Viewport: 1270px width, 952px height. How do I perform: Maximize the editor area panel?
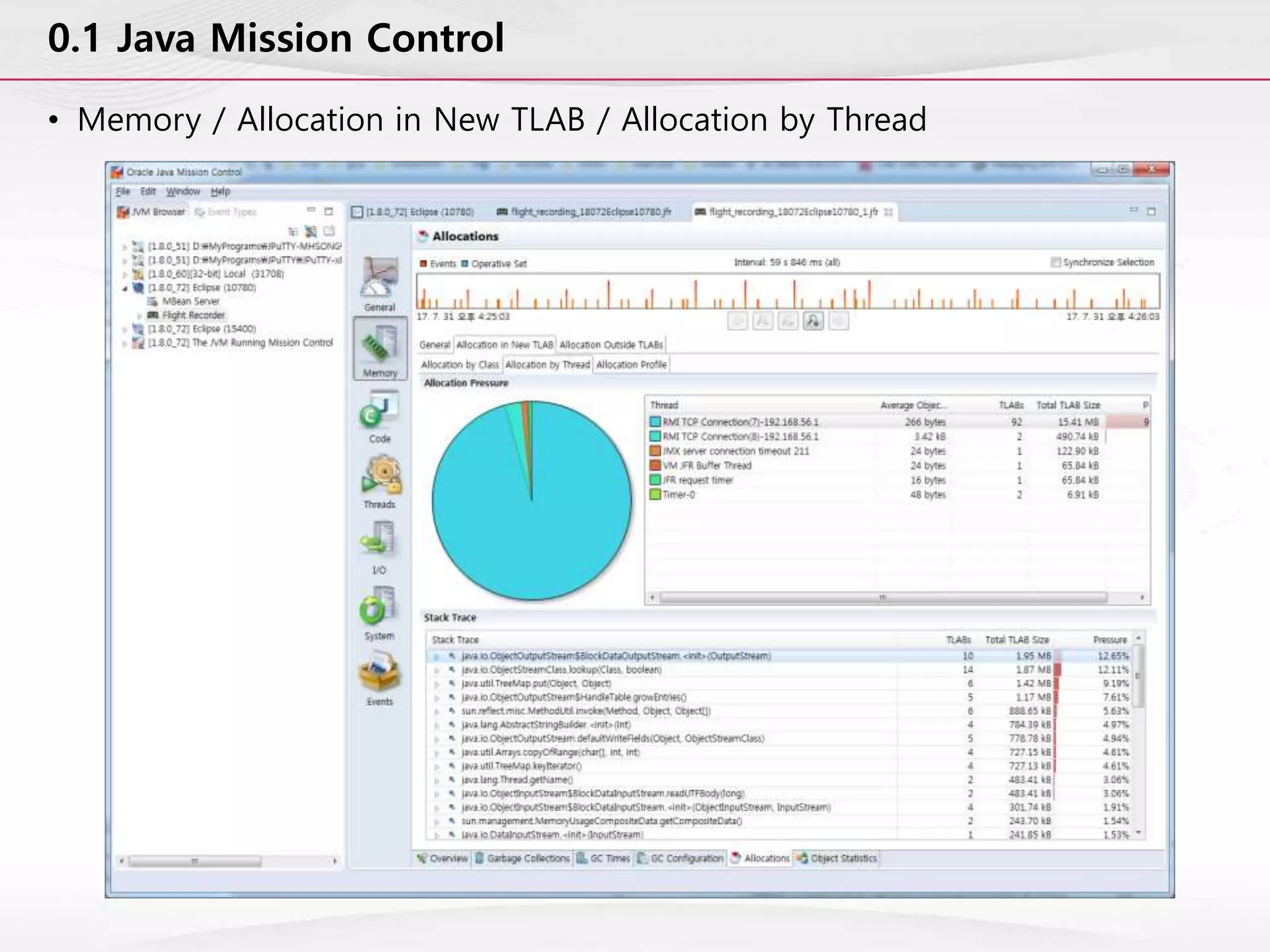click(1152, 211)
